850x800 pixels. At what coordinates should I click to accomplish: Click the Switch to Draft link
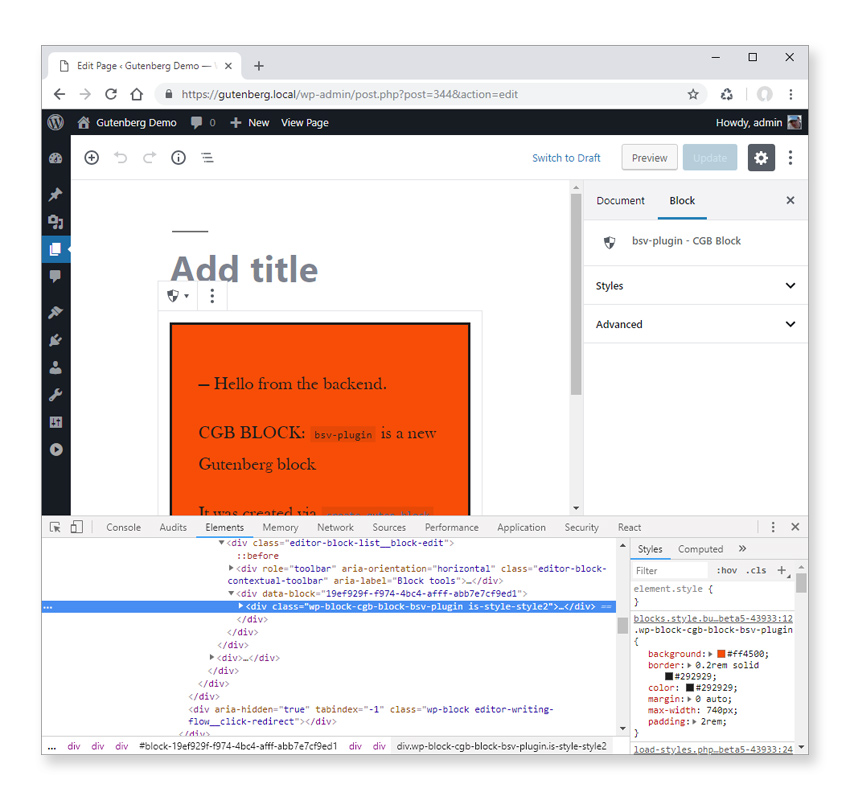coord(567,158)
